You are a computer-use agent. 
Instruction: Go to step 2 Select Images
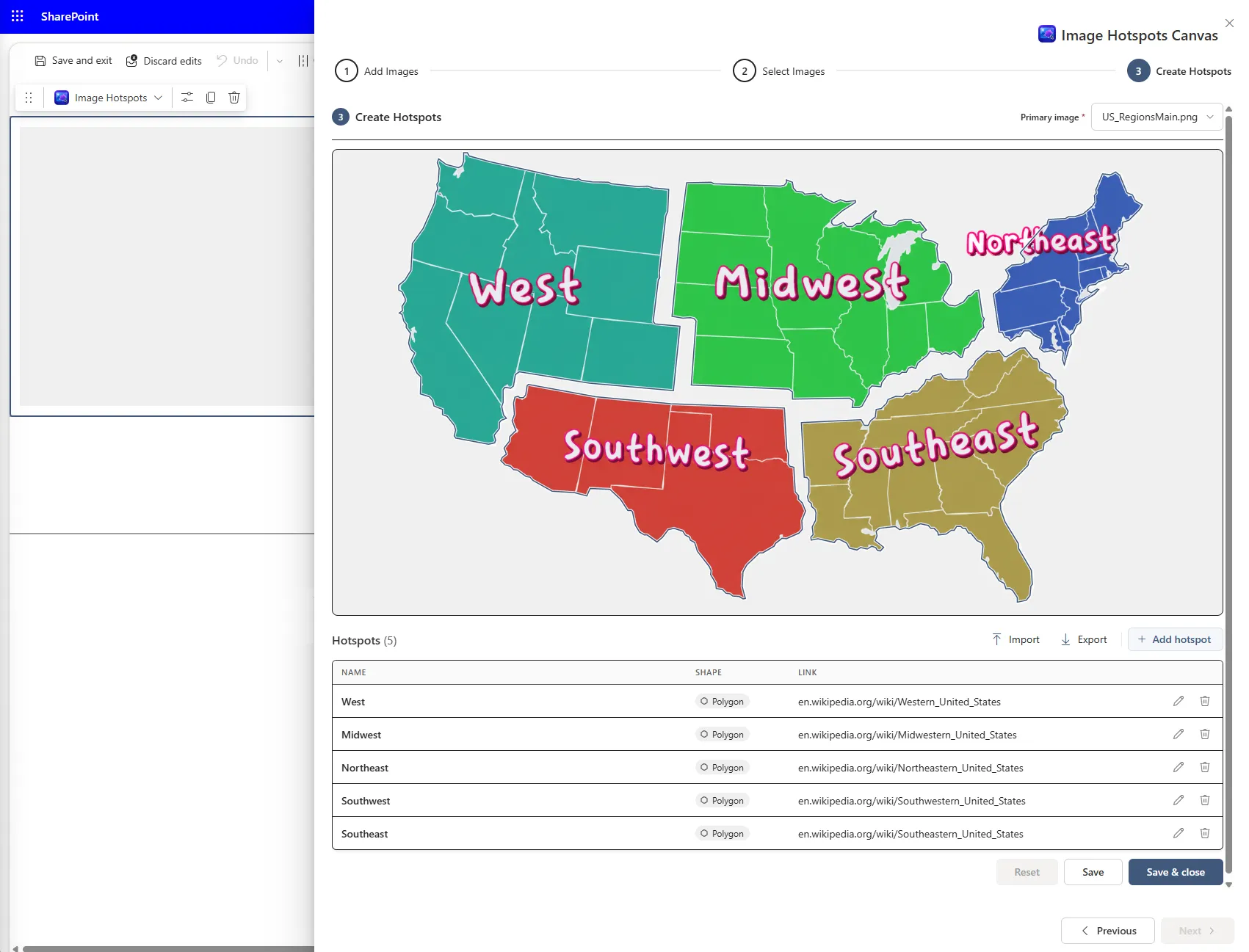point(779,71)
